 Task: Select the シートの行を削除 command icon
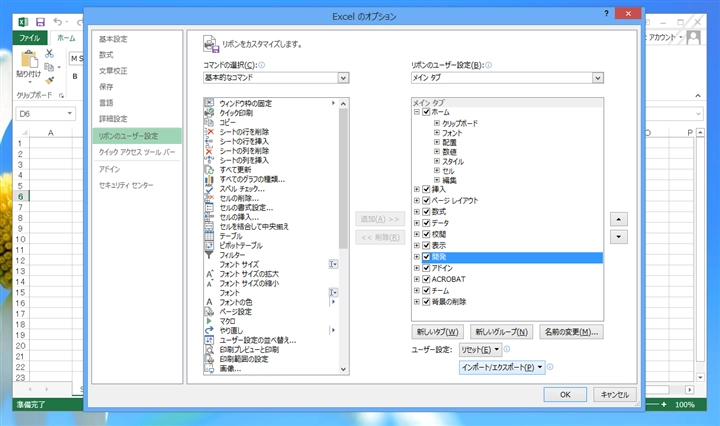209,132
